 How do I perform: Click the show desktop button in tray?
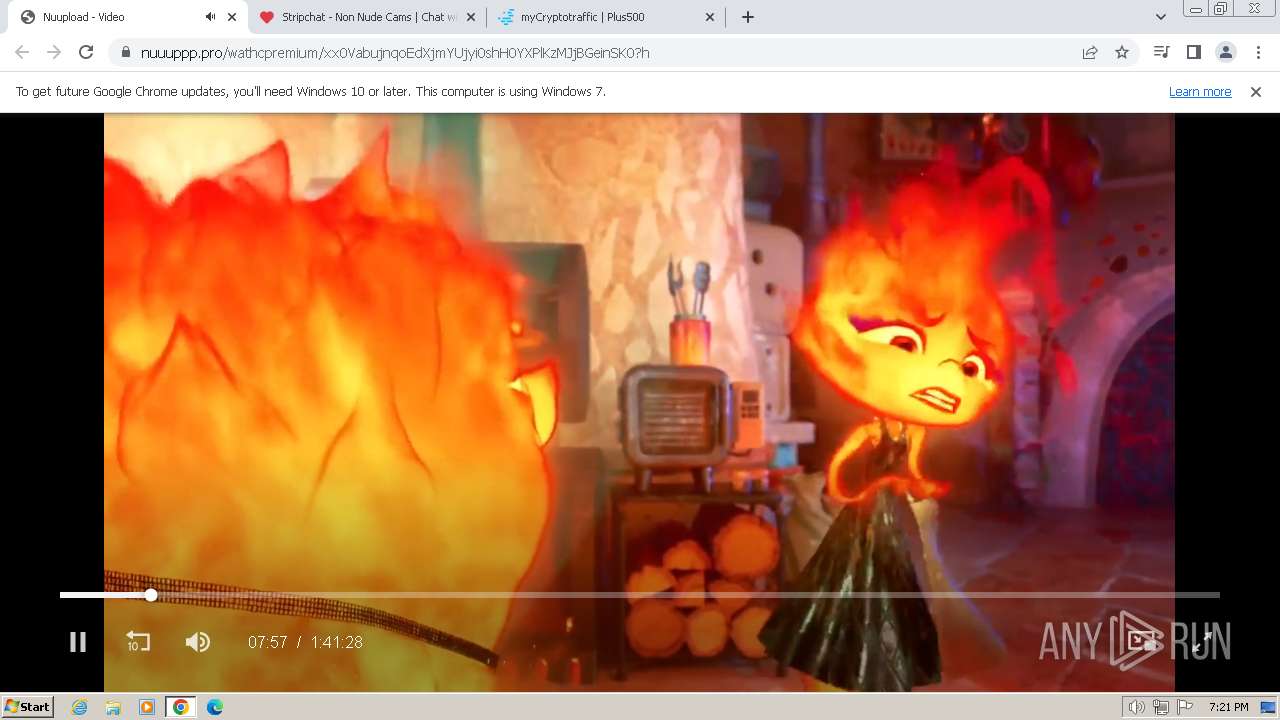click(1268, 707)
